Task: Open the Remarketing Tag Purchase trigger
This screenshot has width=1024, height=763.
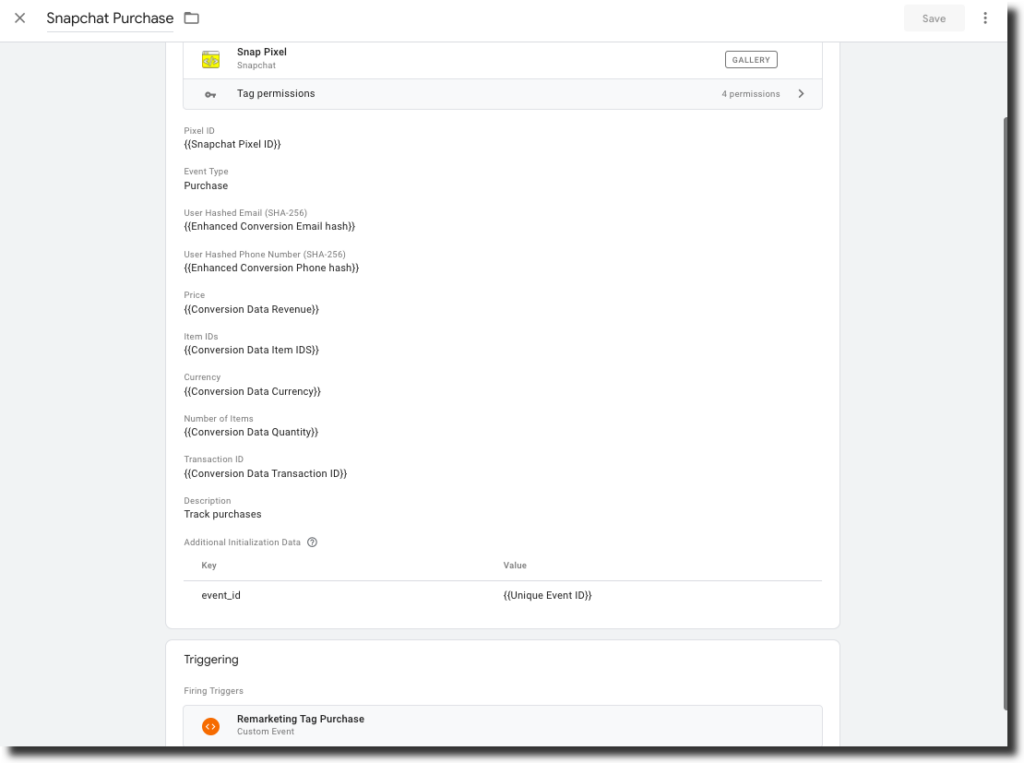Action: click(x=300, y=720)
